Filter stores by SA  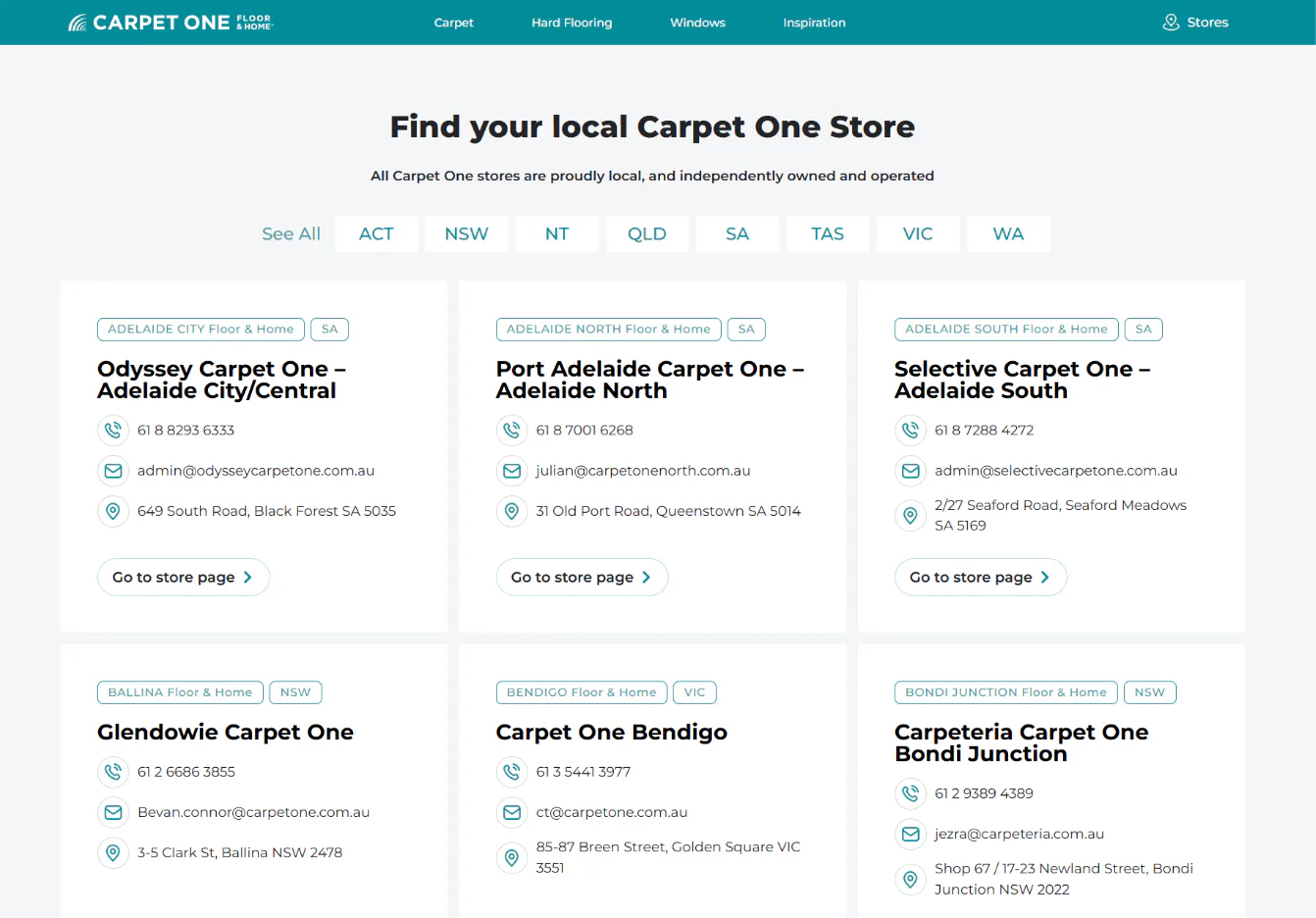click(x=737, y=233)
